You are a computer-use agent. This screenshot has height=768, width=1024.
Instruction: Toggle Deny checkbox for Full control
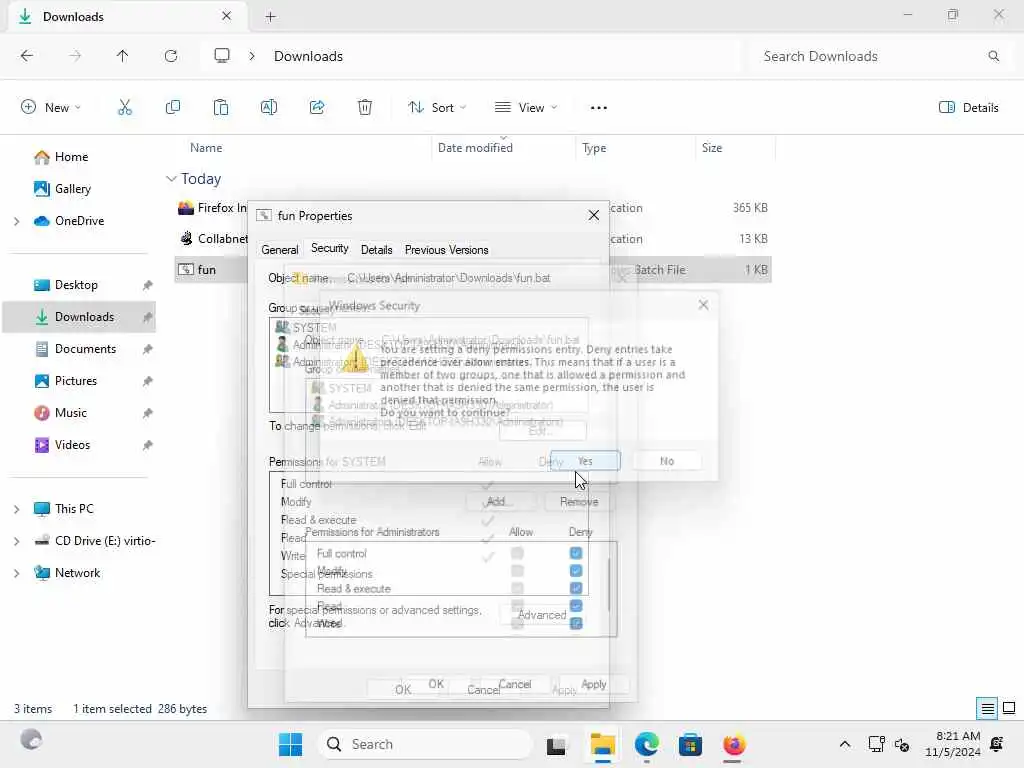pos(576,553)
